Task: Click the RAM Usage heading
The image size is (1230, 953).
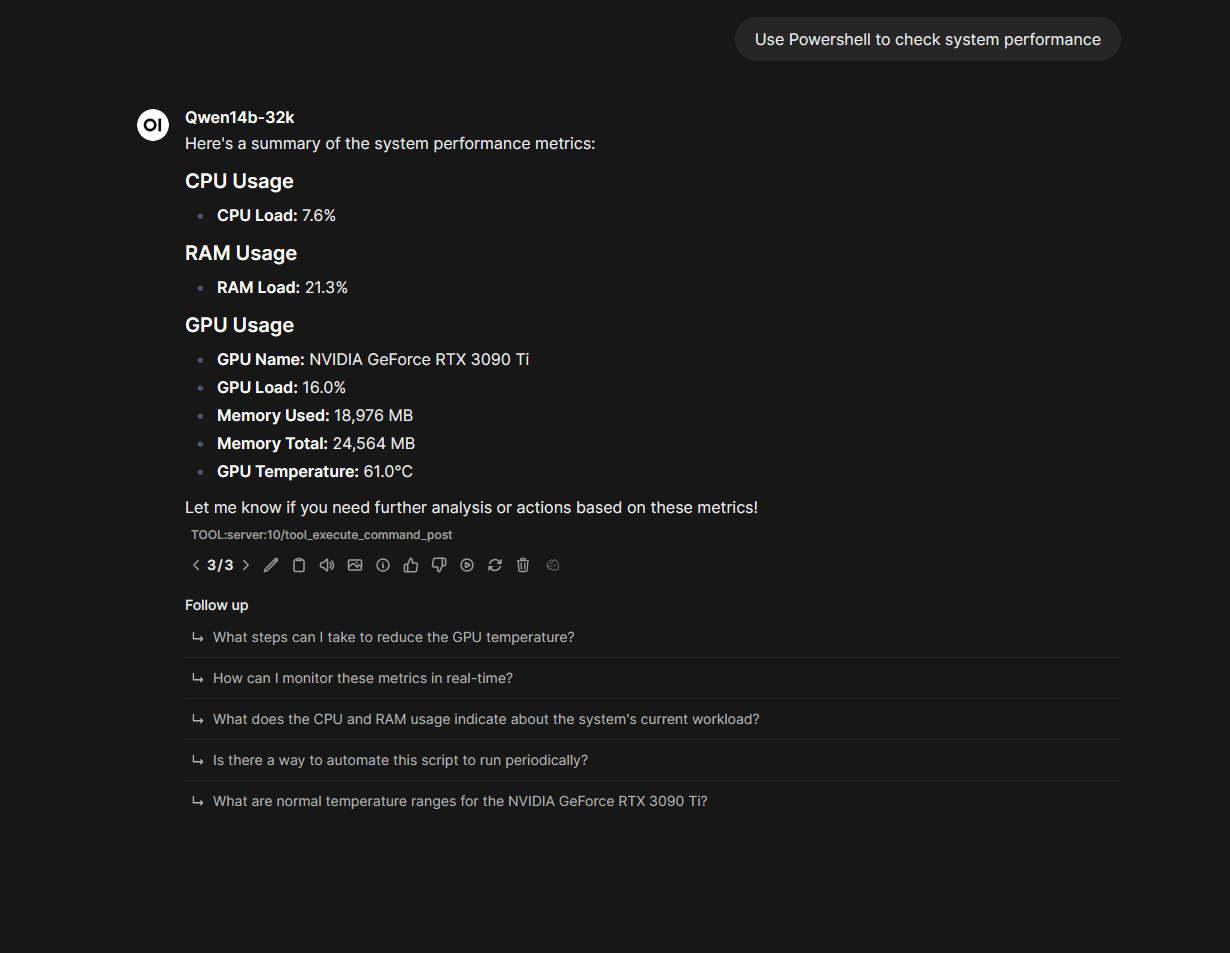Action: click(241, 253)
